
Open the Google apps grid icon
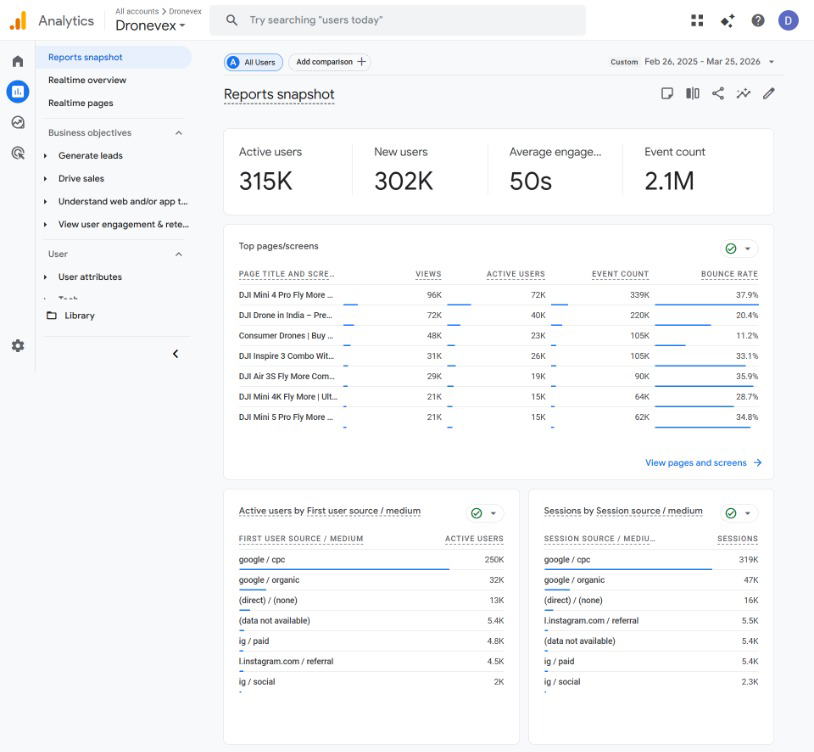[697, 20]
